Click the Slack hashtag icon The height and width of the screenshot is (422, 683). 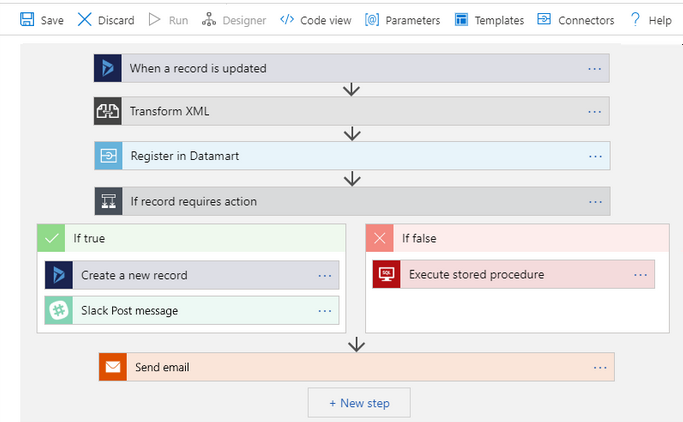59,311
